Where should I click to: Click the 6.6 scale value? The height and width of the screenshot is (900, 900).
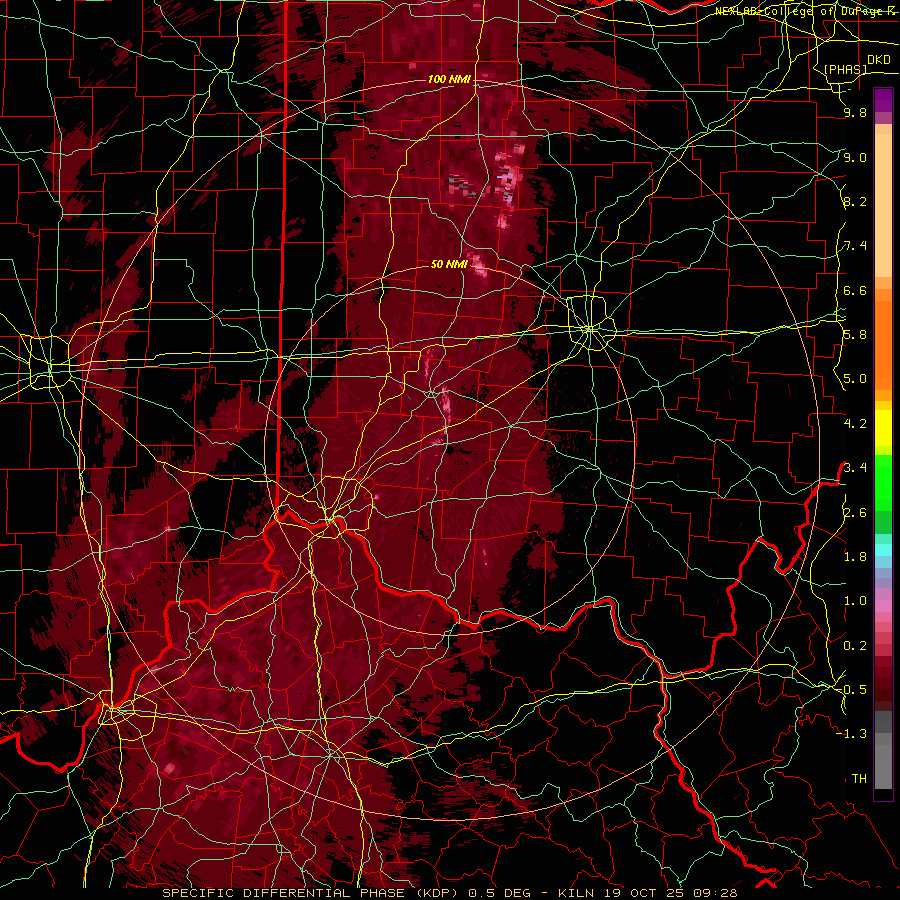click(855, 290)
